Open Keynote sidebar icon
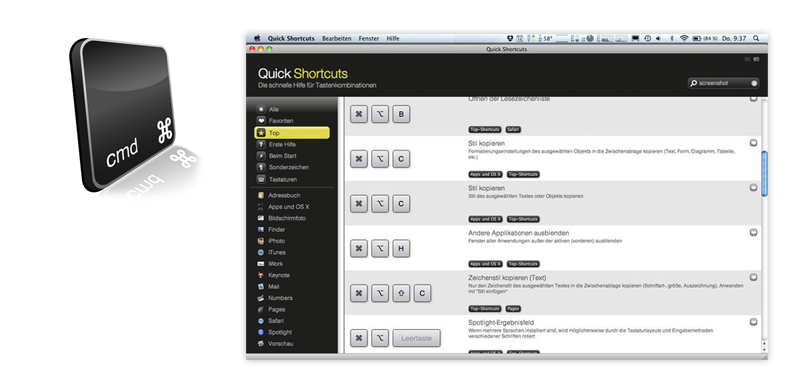The image size is (800, 390). (x=261, y=275)
